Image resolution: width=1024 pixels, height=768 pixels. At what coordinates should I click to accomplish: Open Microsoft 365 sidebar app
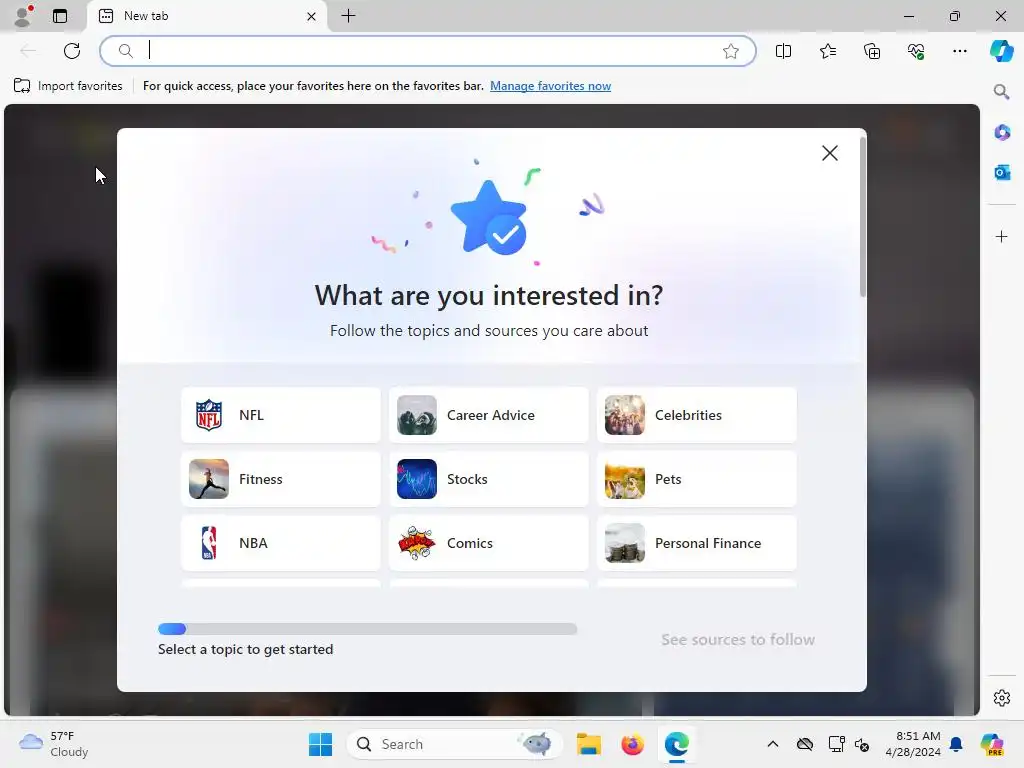(1001, 132)
